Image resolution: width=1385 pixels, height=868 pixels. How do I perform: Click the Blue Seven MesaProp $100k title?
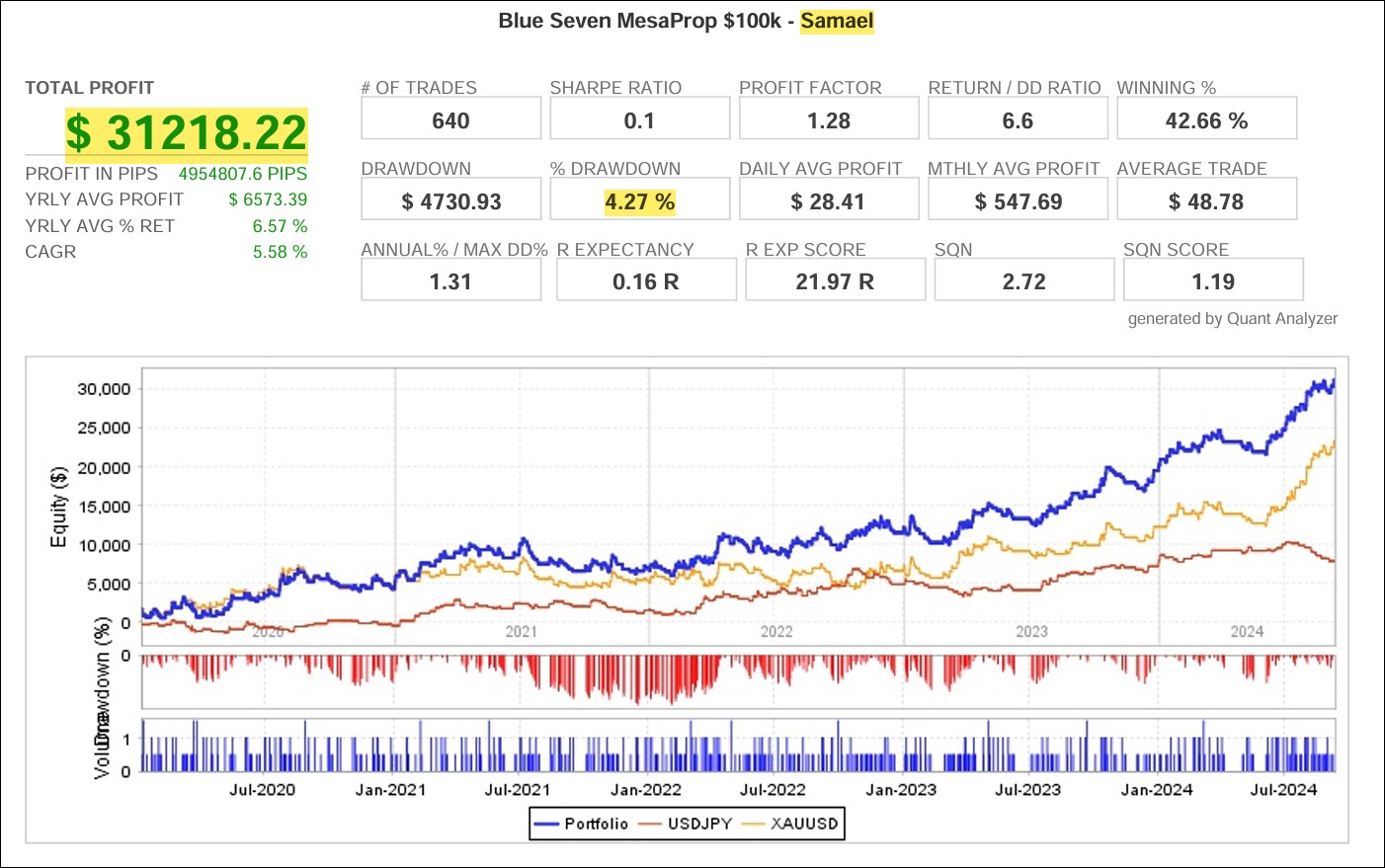tap(640, 21)
